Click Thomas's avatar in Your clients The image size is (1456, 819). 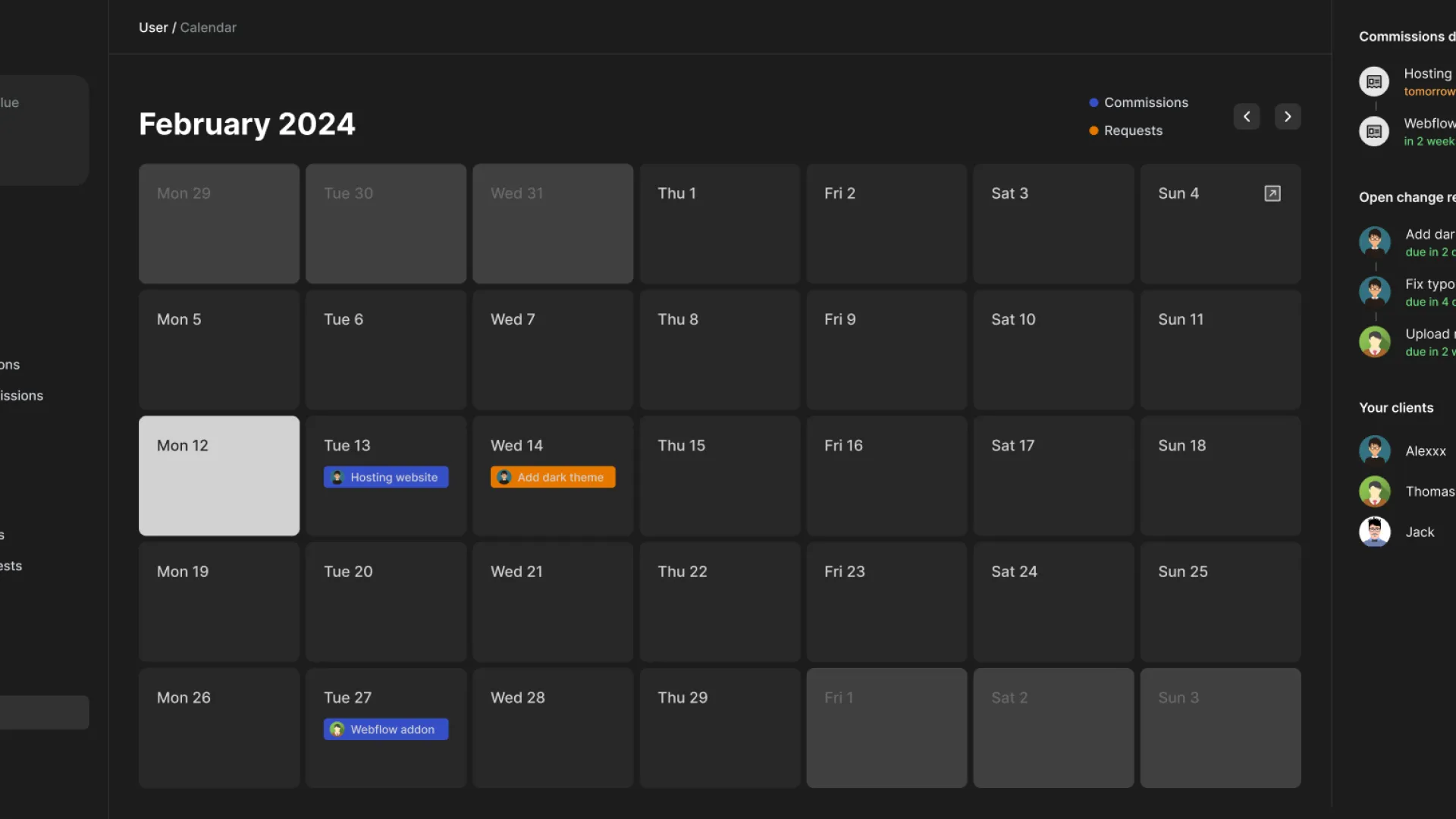[x=1374, y=491]
